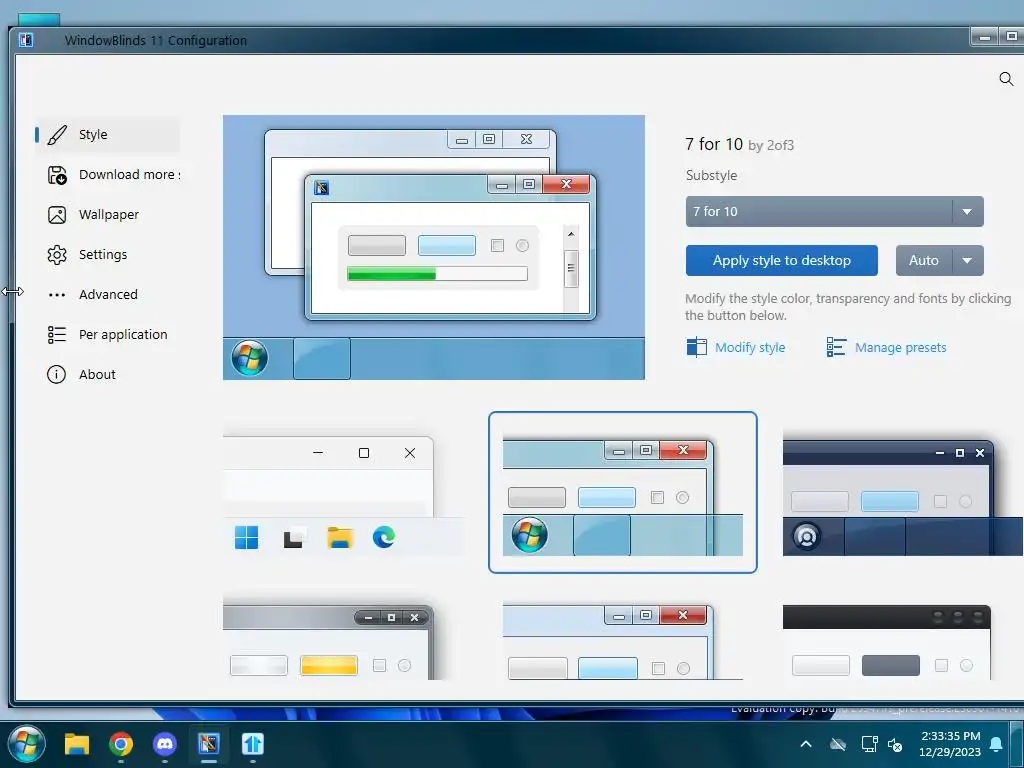Open the About section
Viewport: 1024px width, 768px height.
(108, 374)
